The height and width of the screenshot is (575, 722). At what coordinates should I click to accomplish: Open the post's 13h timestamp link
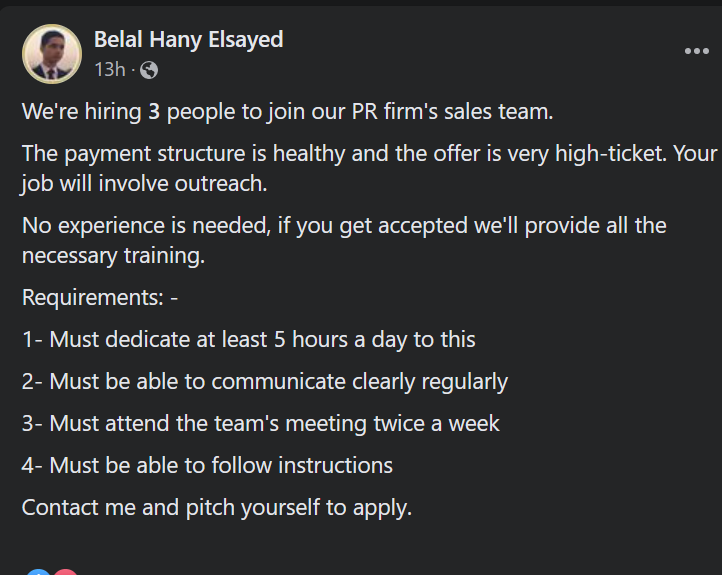tap(109, 70)
